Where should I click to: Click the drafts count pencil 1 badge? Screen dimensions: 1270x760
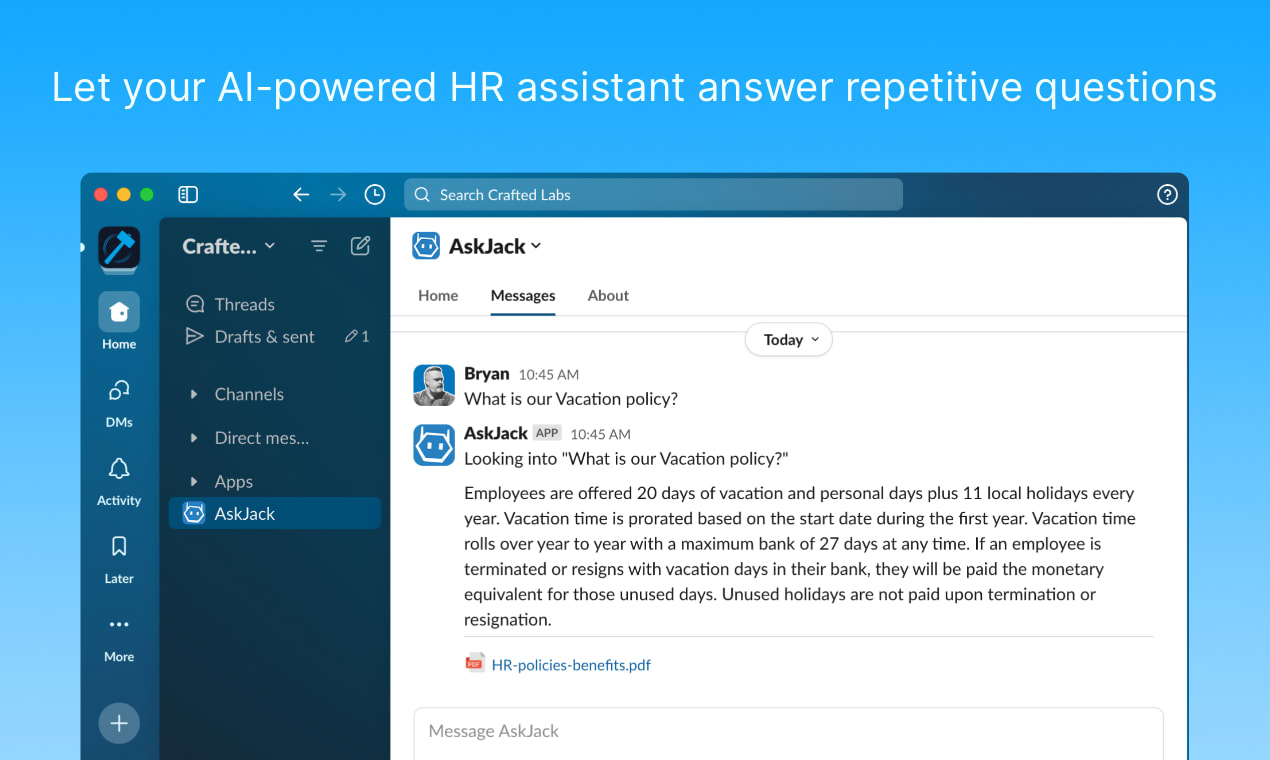tap(357, 337)
